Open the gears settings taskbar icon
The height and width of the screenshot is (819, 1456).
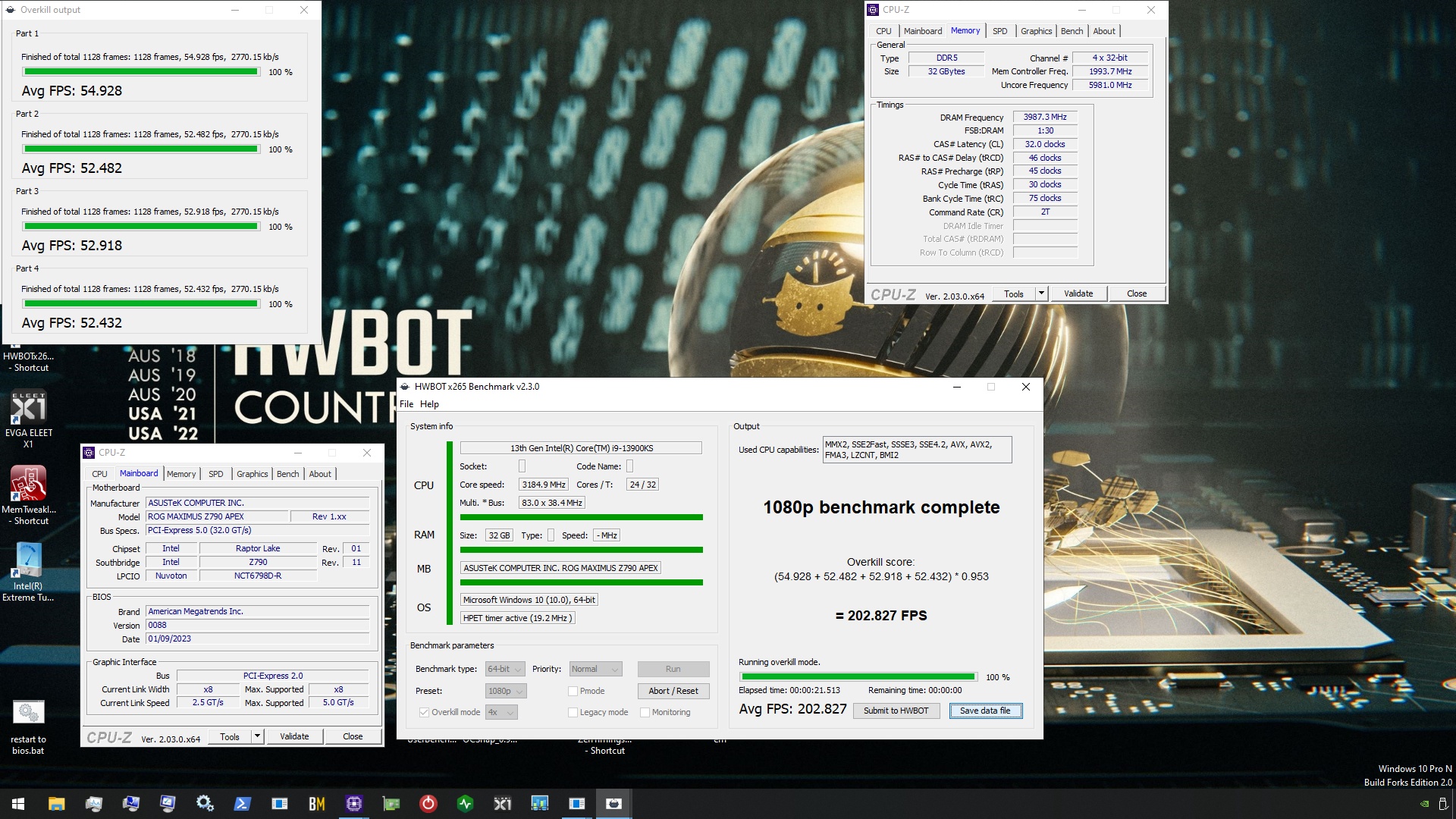[205, 804]
